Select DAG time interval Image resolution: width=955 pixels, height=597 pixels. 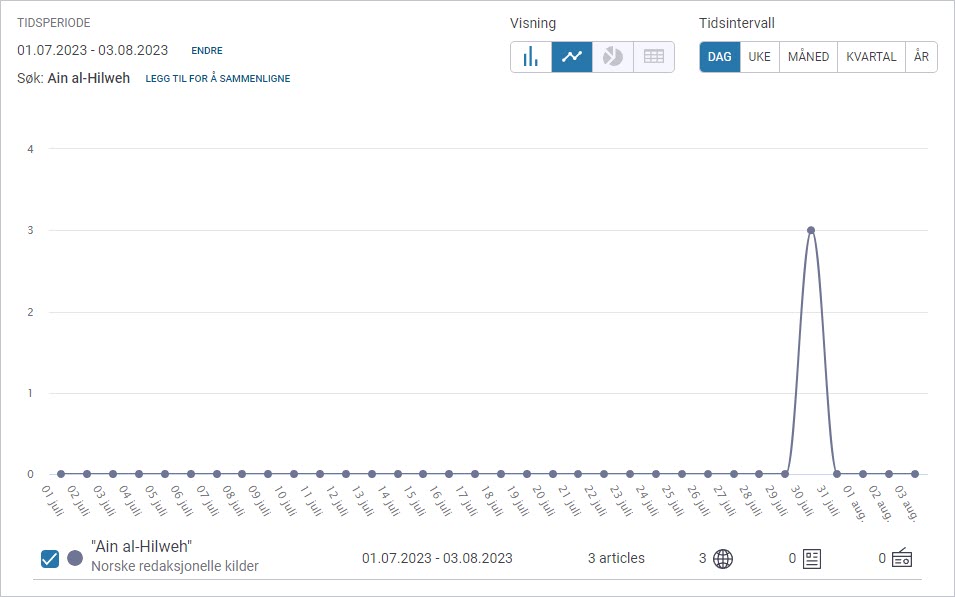pyautogui.click(x=720, y=57)
